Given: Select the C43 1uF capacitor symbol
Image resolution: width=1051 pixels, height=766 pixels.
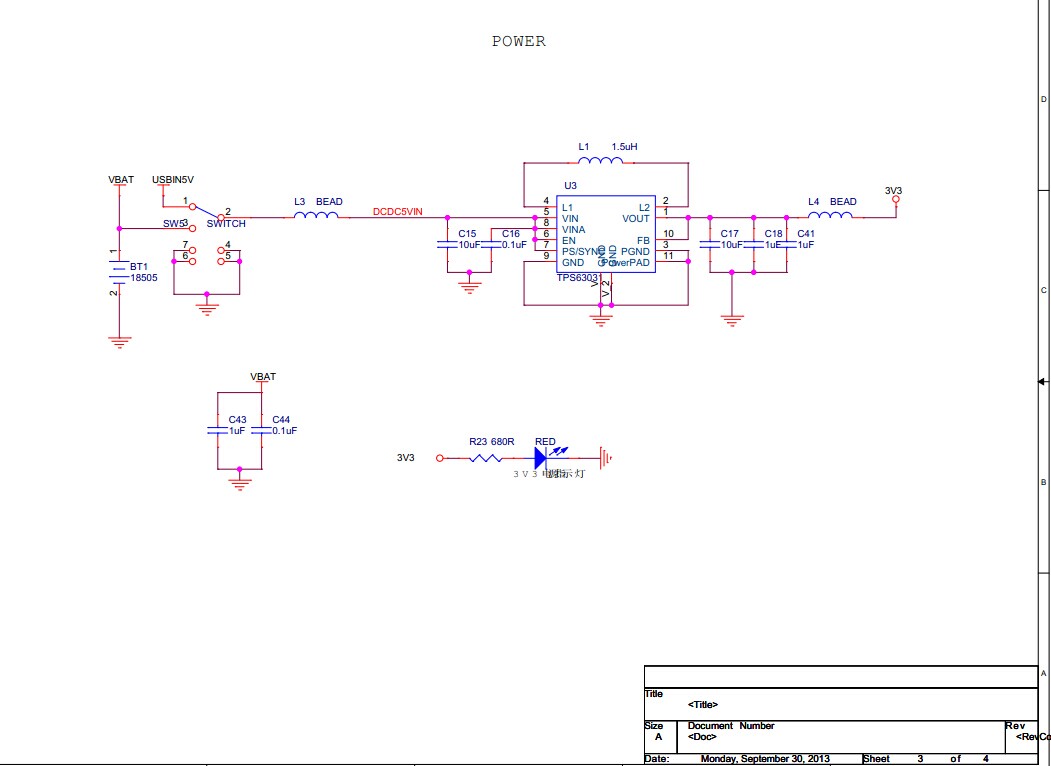Looking at the screenshot, I should point(217,430).
